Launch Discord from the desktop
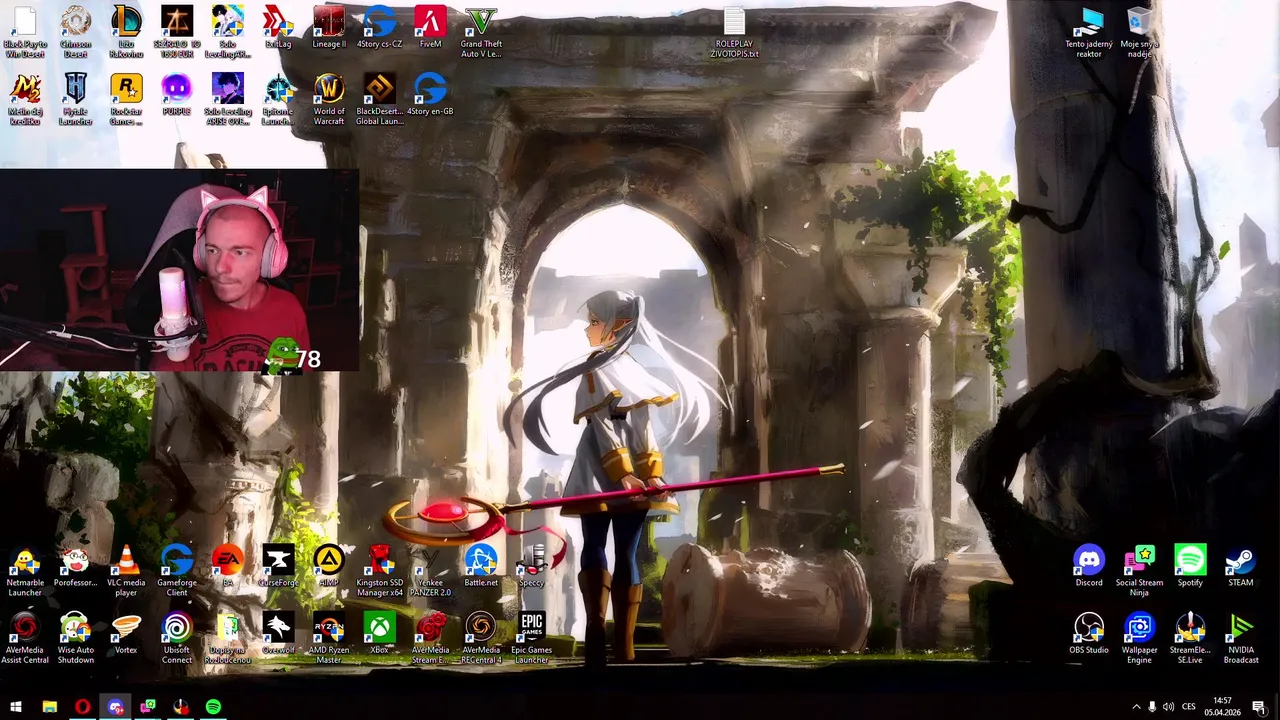1280x720 pixels. pyautogui.click(x=1089, y=566)
